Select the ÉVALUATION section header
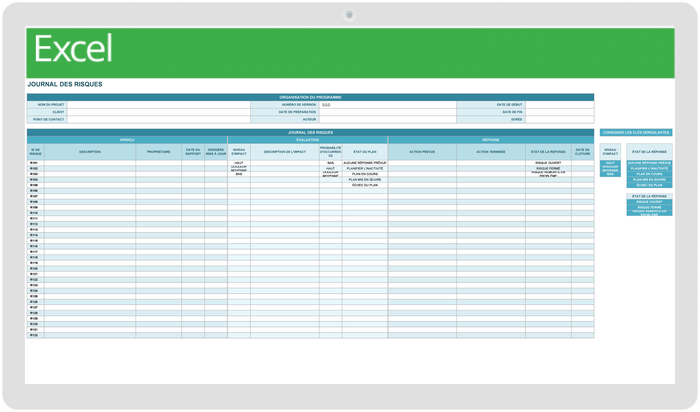This screenshot has width=700, height=412. pyautogui.click(x=308, y=140)
